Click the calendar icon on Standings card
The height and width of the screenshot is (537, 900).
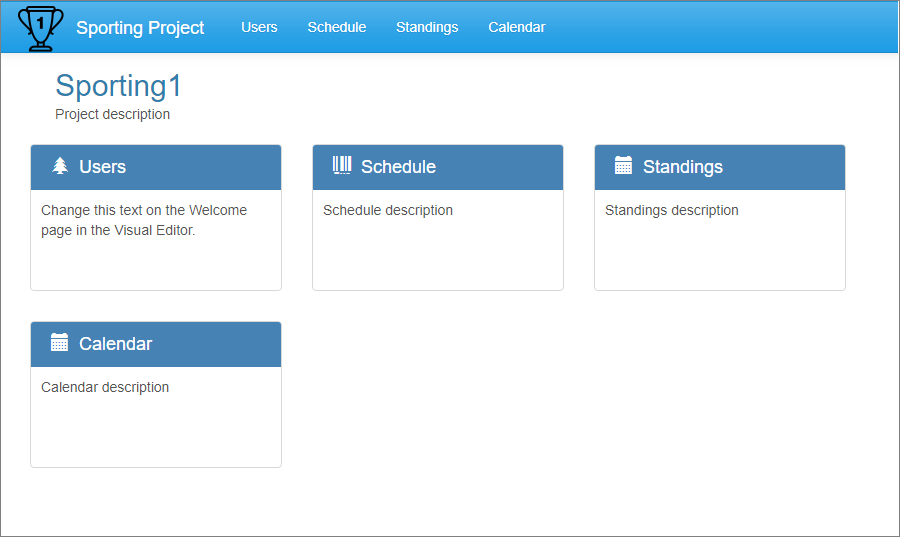(x=623, y=166)
